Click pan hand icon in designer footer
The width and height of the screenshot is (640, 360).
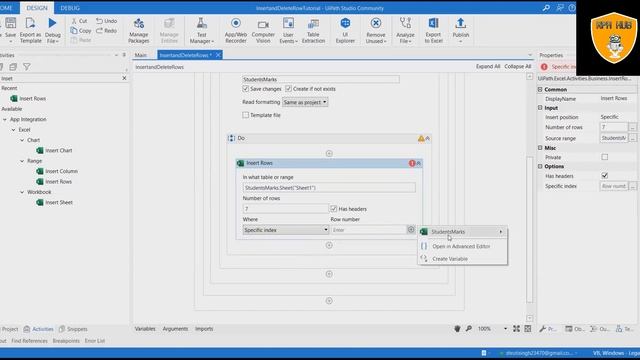[x=457, y=329]
